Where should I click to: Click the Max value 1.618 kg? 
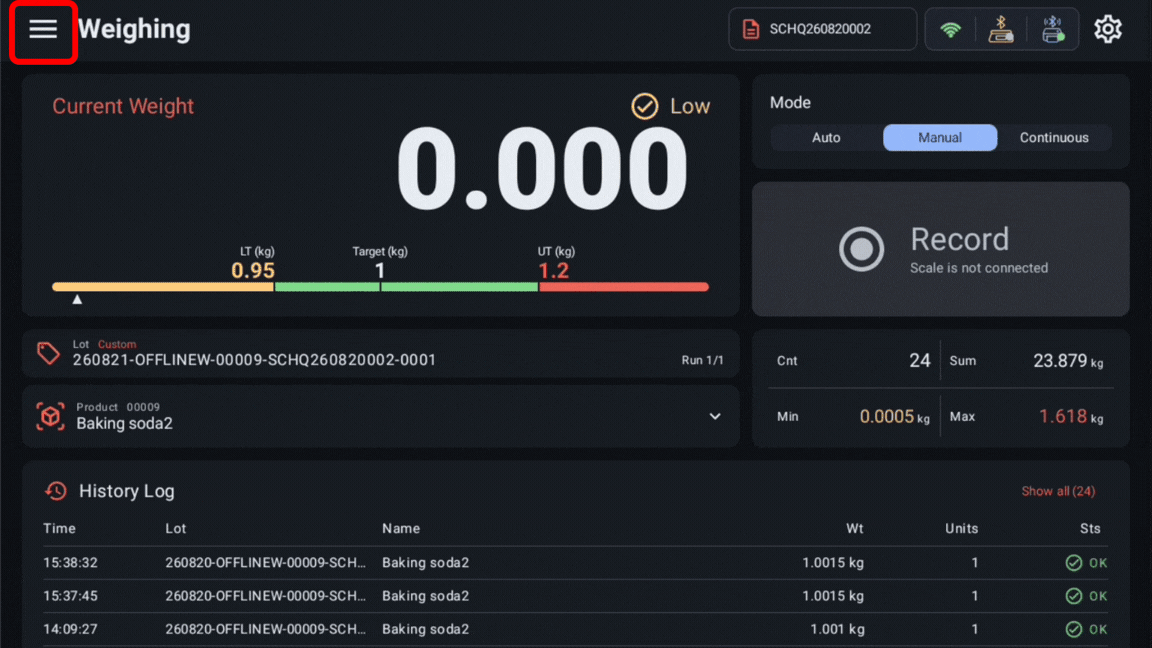click(x=1070, y=417)
